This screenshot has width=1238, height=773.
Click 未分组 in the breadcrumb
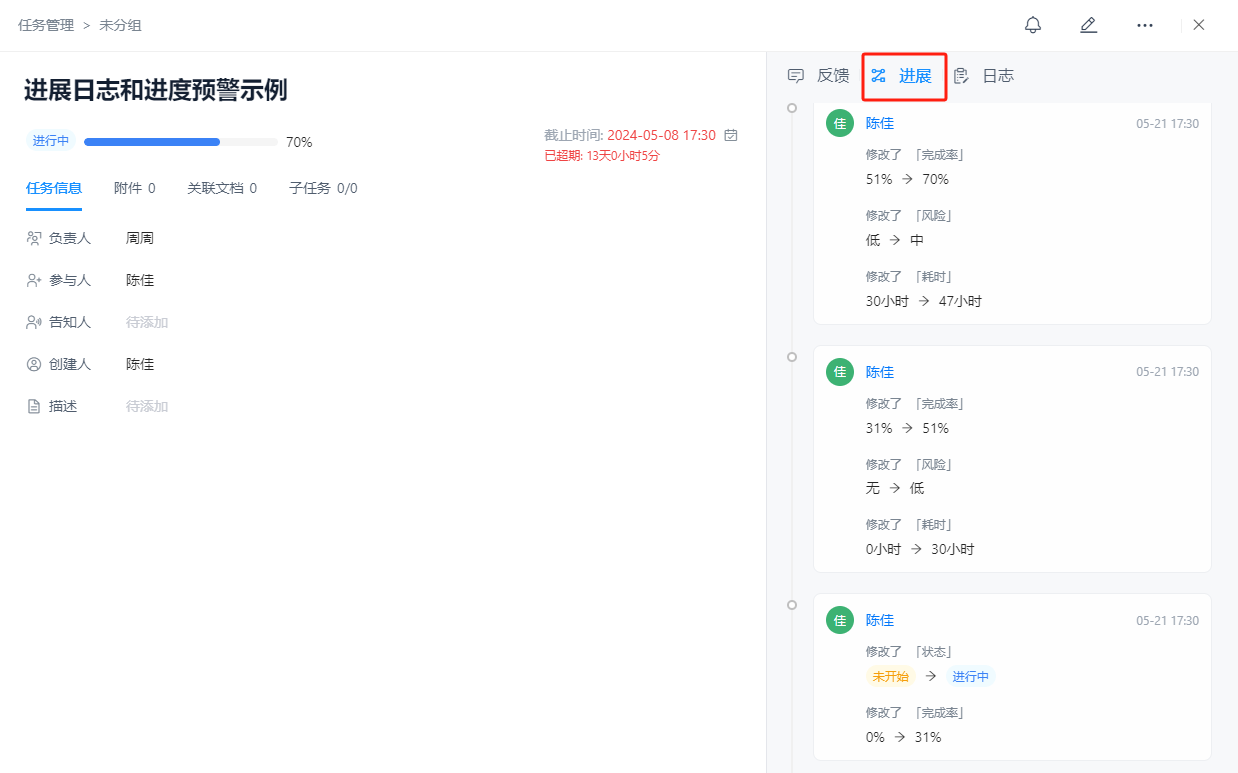(120, 25)
